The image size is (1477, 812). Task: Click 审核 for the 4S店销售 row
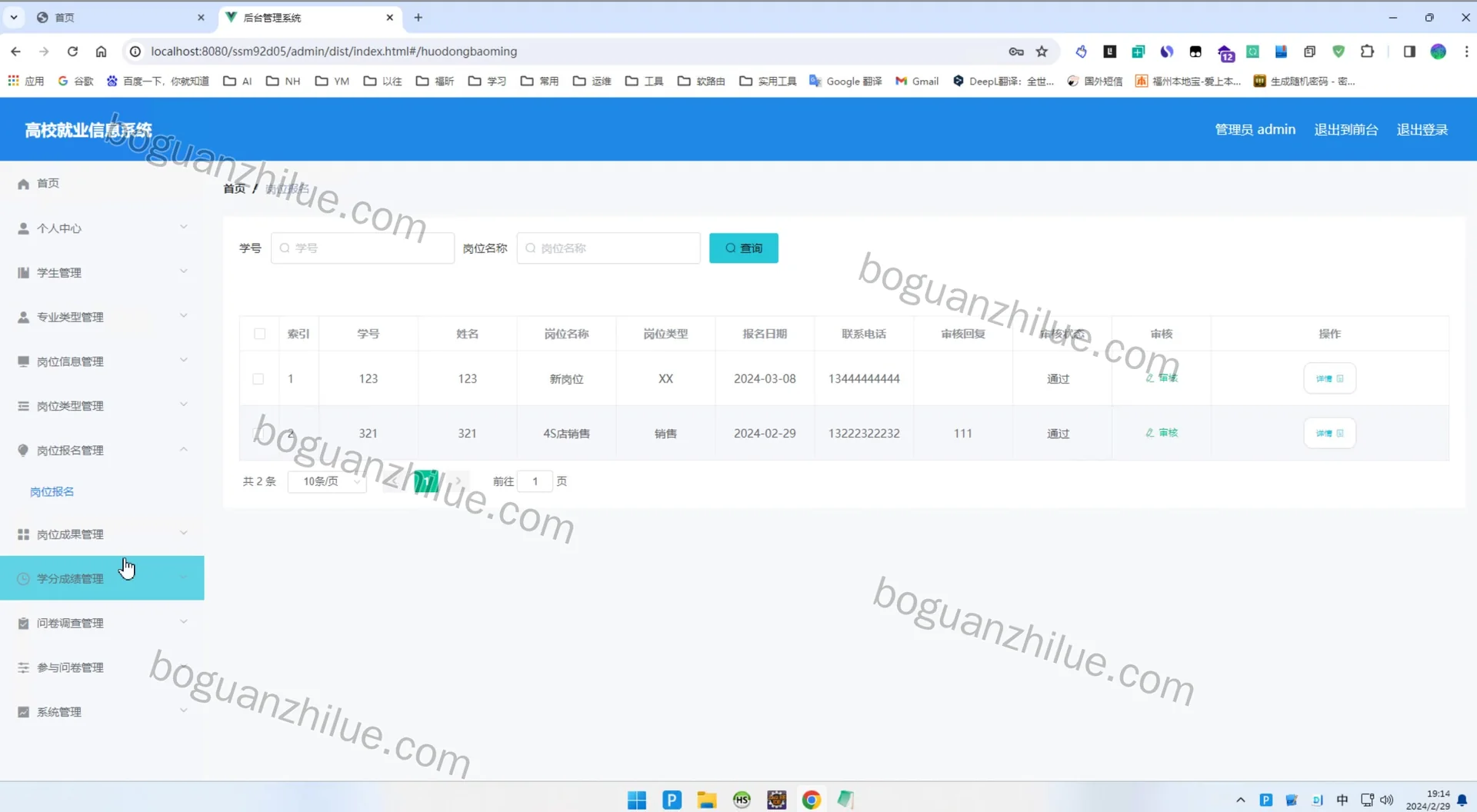pos(1162,433)
